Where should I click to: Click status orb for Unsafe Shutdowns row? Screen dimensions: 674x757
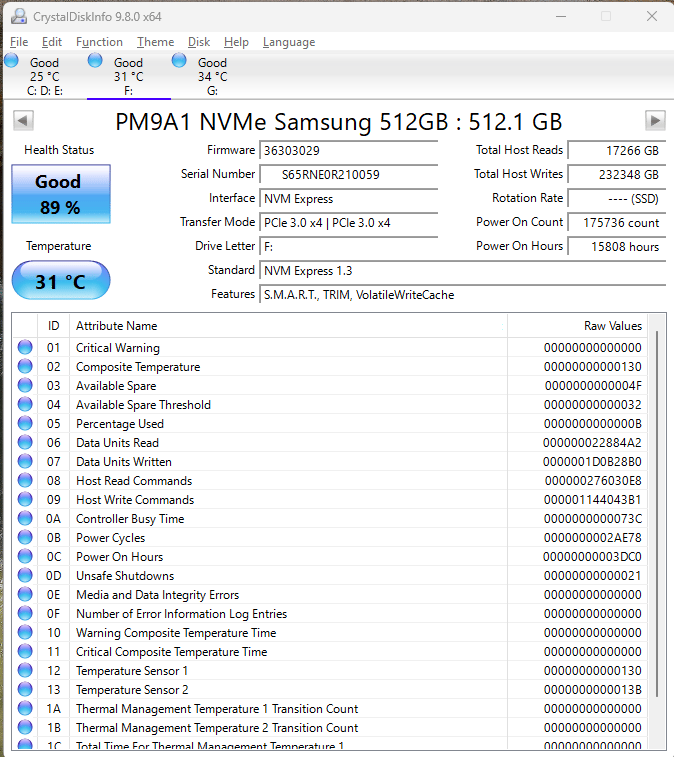[25, 575]
